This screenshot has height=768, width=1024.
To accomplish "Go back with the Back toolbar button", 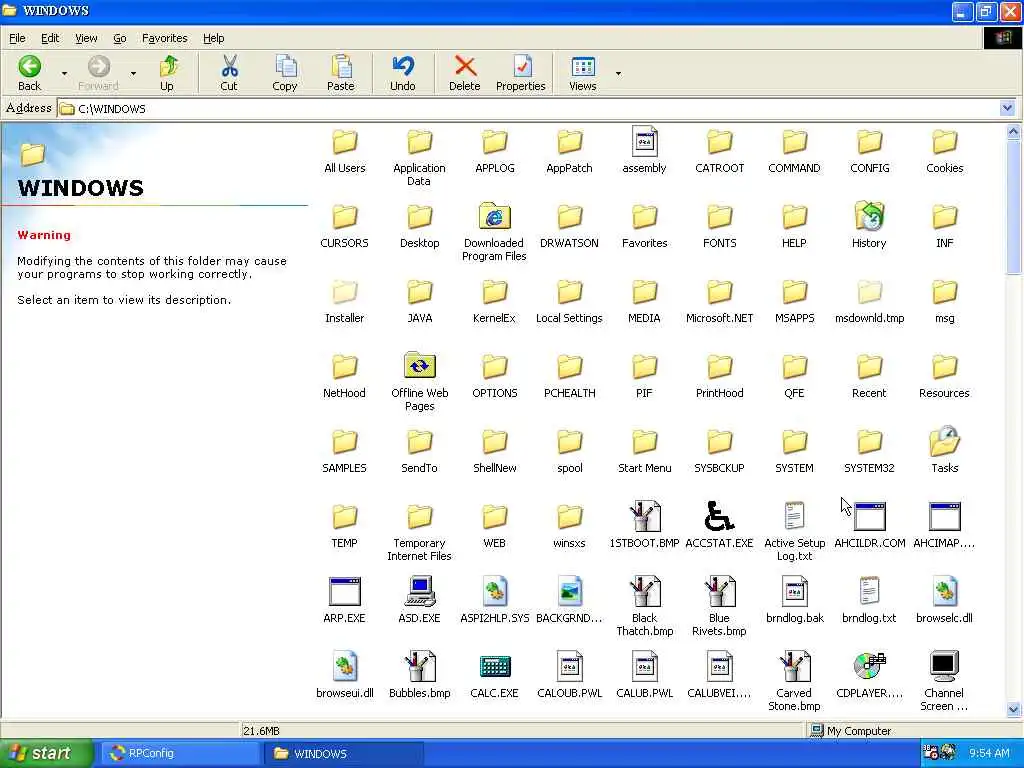I will point(29,72).
